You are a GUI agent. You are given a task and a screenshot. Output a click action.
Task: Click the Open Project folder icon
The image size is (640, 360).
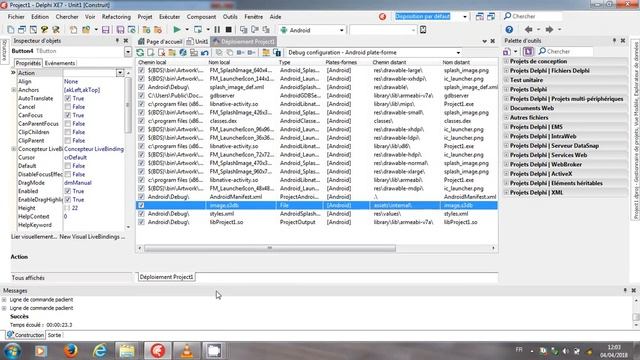point(86,30)
